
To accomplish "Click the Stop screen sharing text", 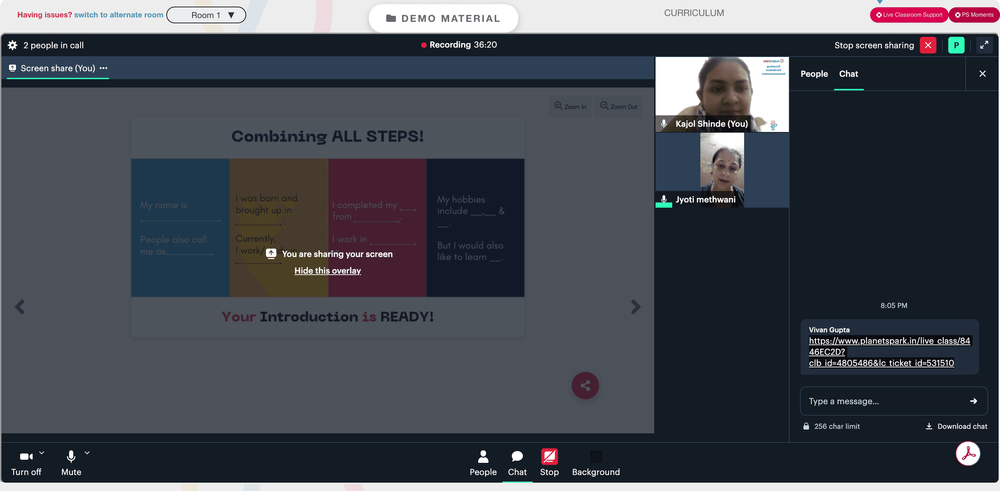I will point(874,45).
